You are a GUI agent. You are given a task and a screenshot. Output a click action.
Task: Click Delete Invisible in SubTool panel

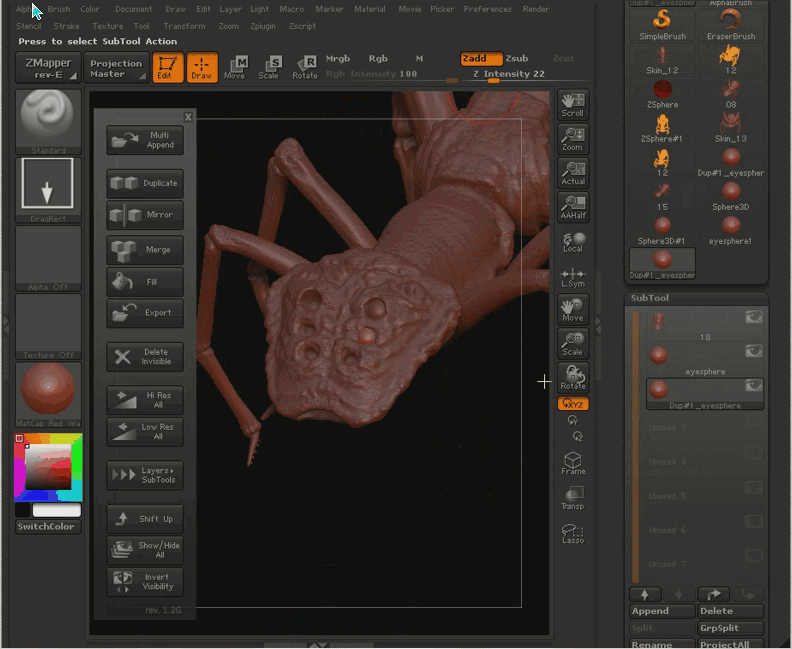(145, 357)
